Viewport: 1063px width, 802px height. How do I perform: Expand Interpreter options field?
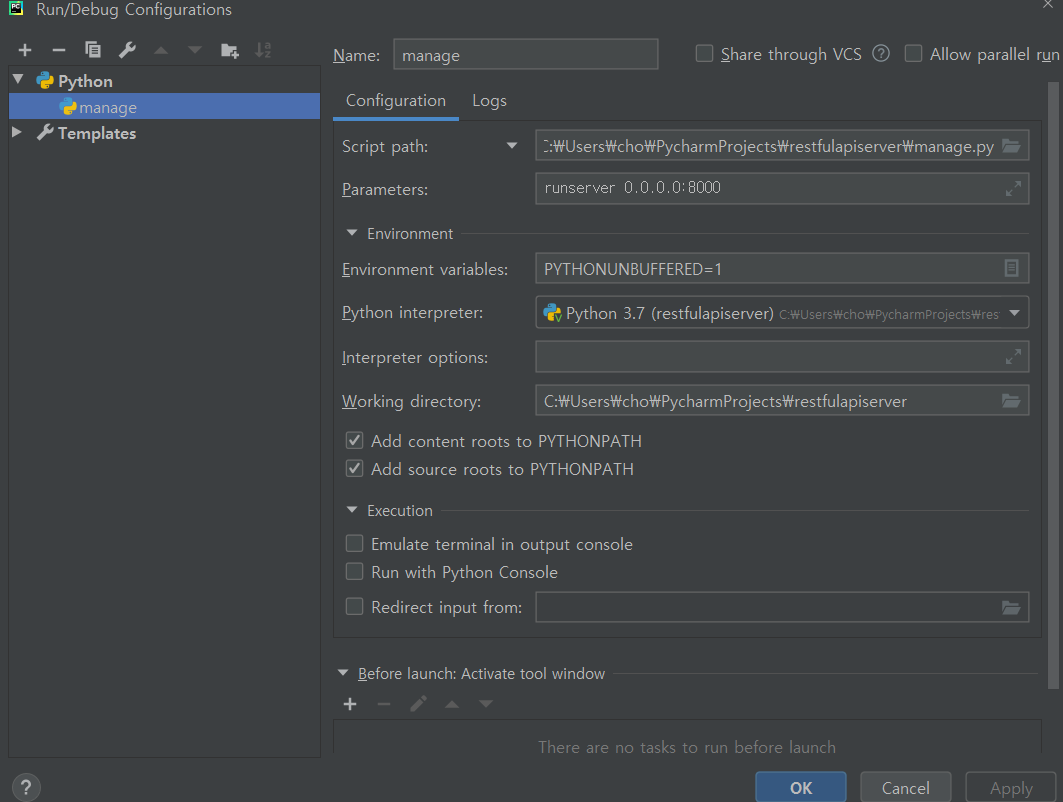pyautogui.click(x=1013, y=357)
